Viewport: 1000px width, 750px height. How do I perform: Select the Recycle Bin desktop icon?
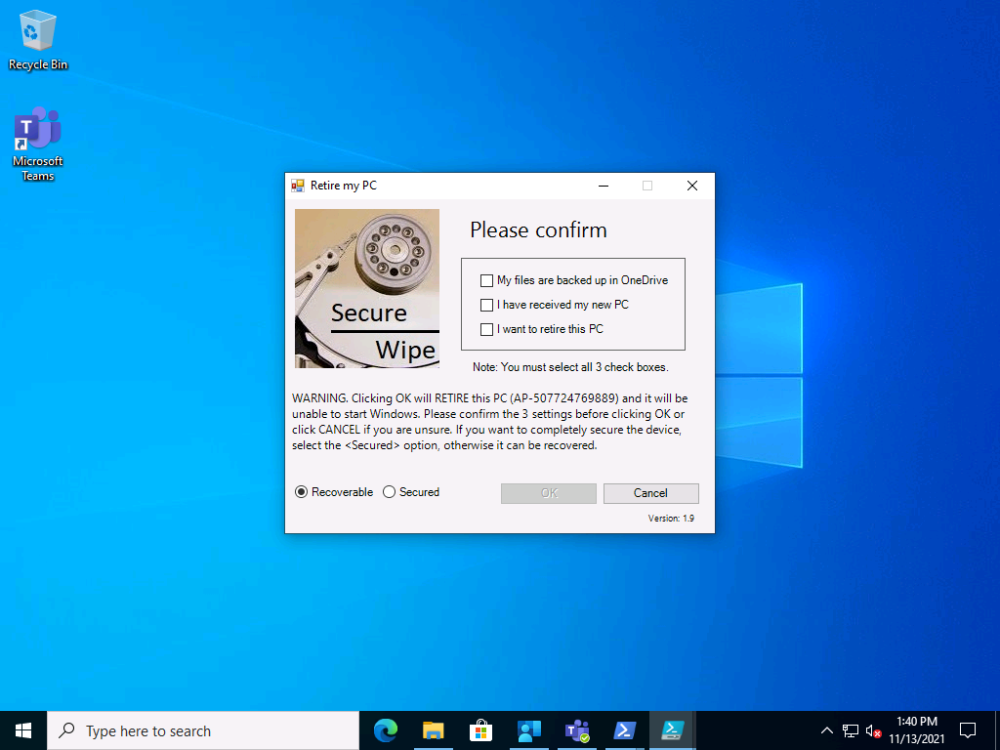pos(38,41)
